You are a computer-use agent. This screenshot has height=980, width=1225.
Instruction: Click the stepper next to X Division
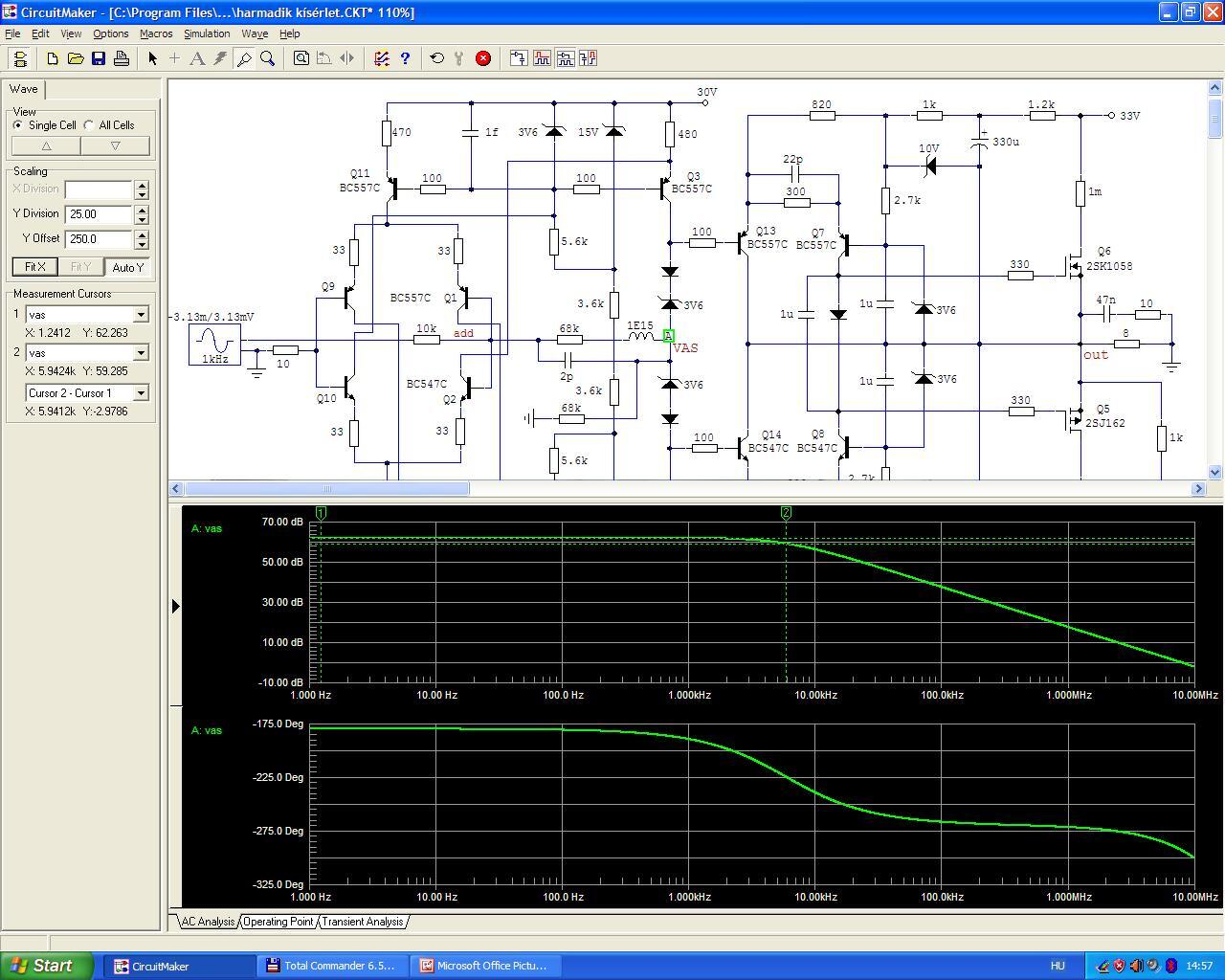142,189
